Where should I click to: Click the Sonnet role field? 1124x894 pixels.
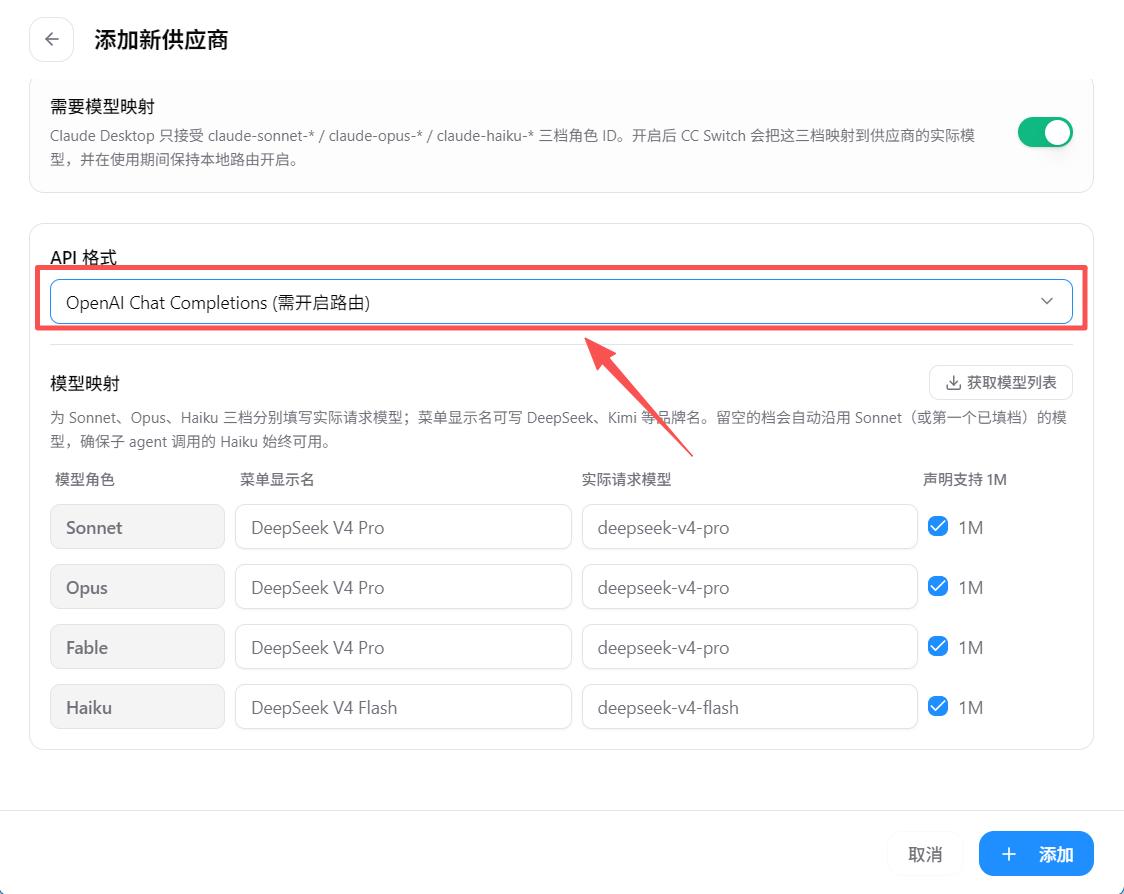click(x=137, y=527)
